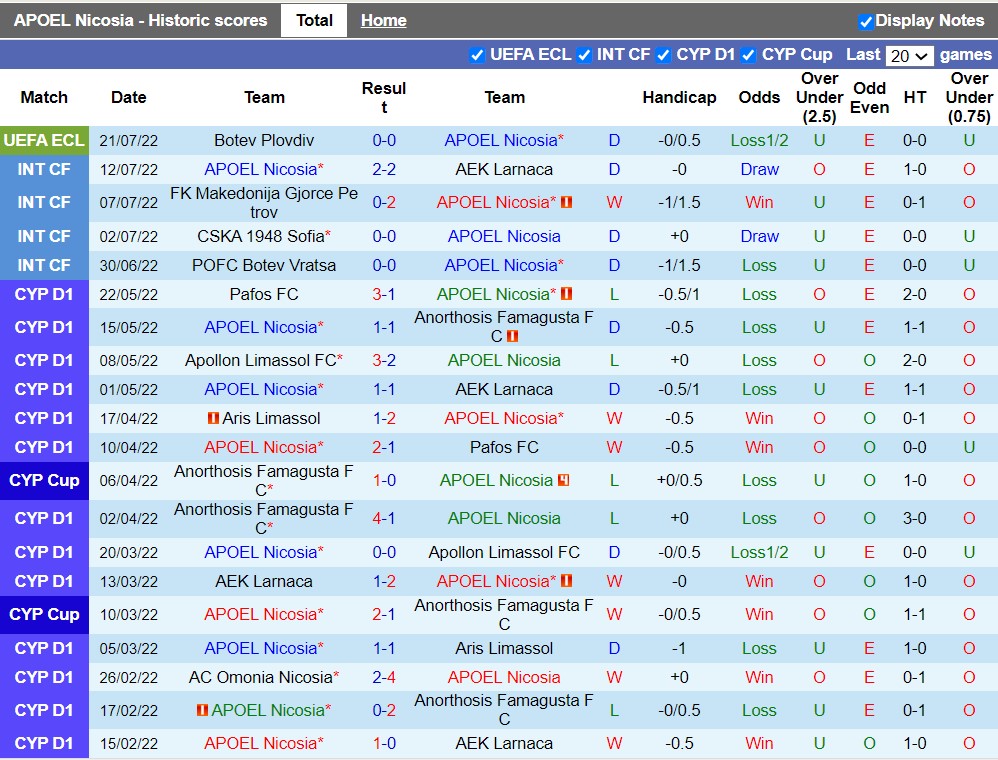
Task: Click red card icon in 15/05/22 match row
Action: click(x=513, y=337)
